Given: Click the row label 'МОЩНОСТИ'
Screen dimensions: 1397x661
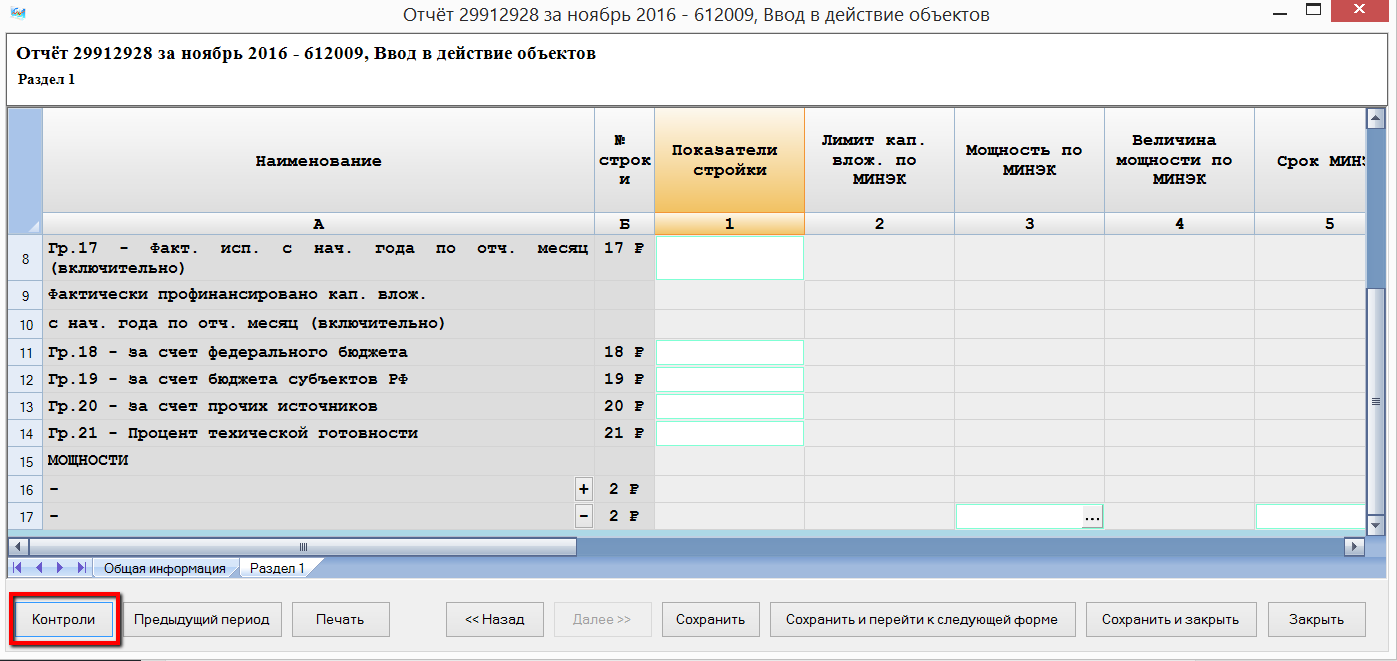Looking at the screenshot, I should [x=88, y=460].
